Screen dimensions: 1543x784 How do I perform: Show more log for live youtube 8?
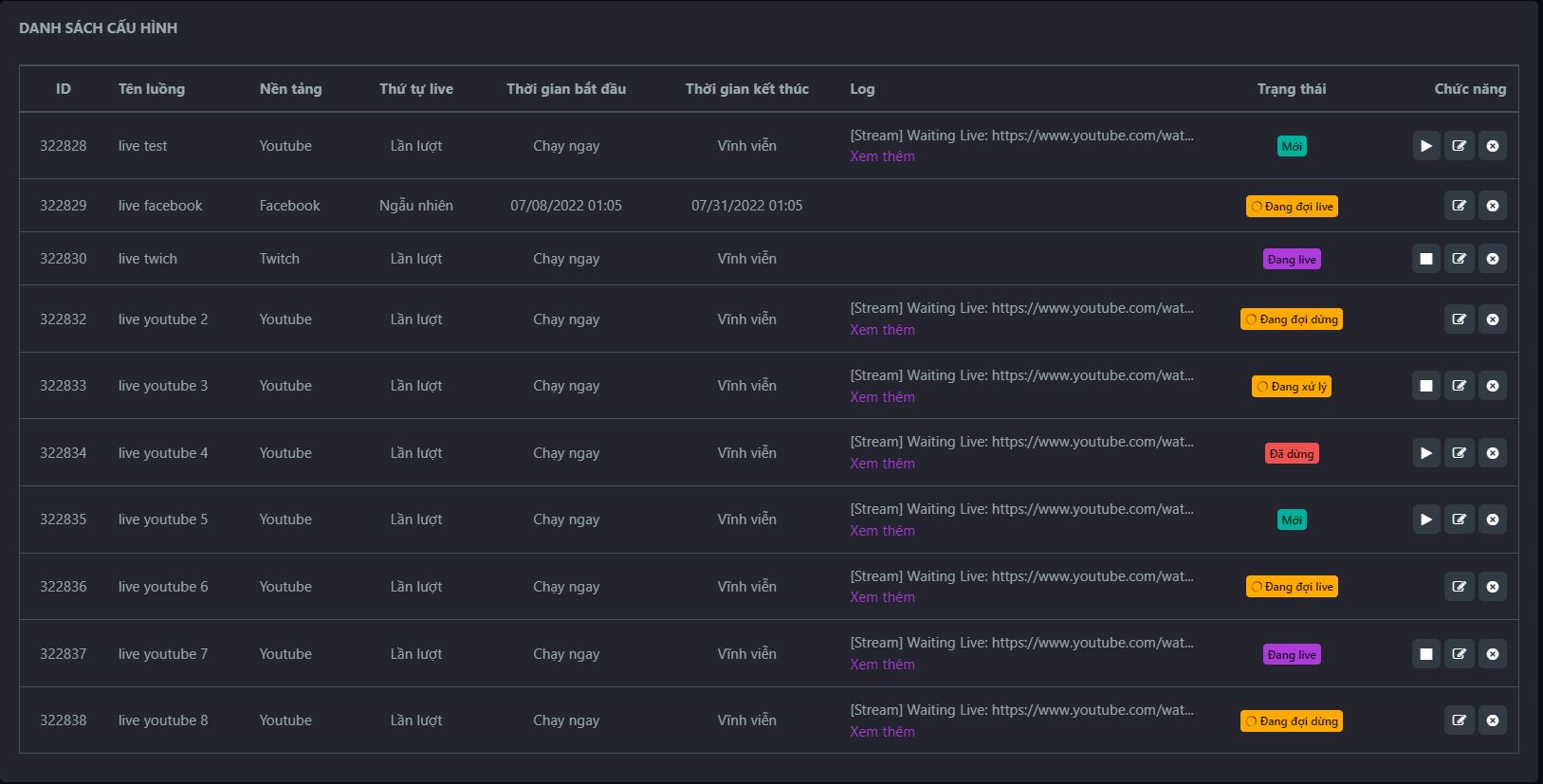(882, 732)
